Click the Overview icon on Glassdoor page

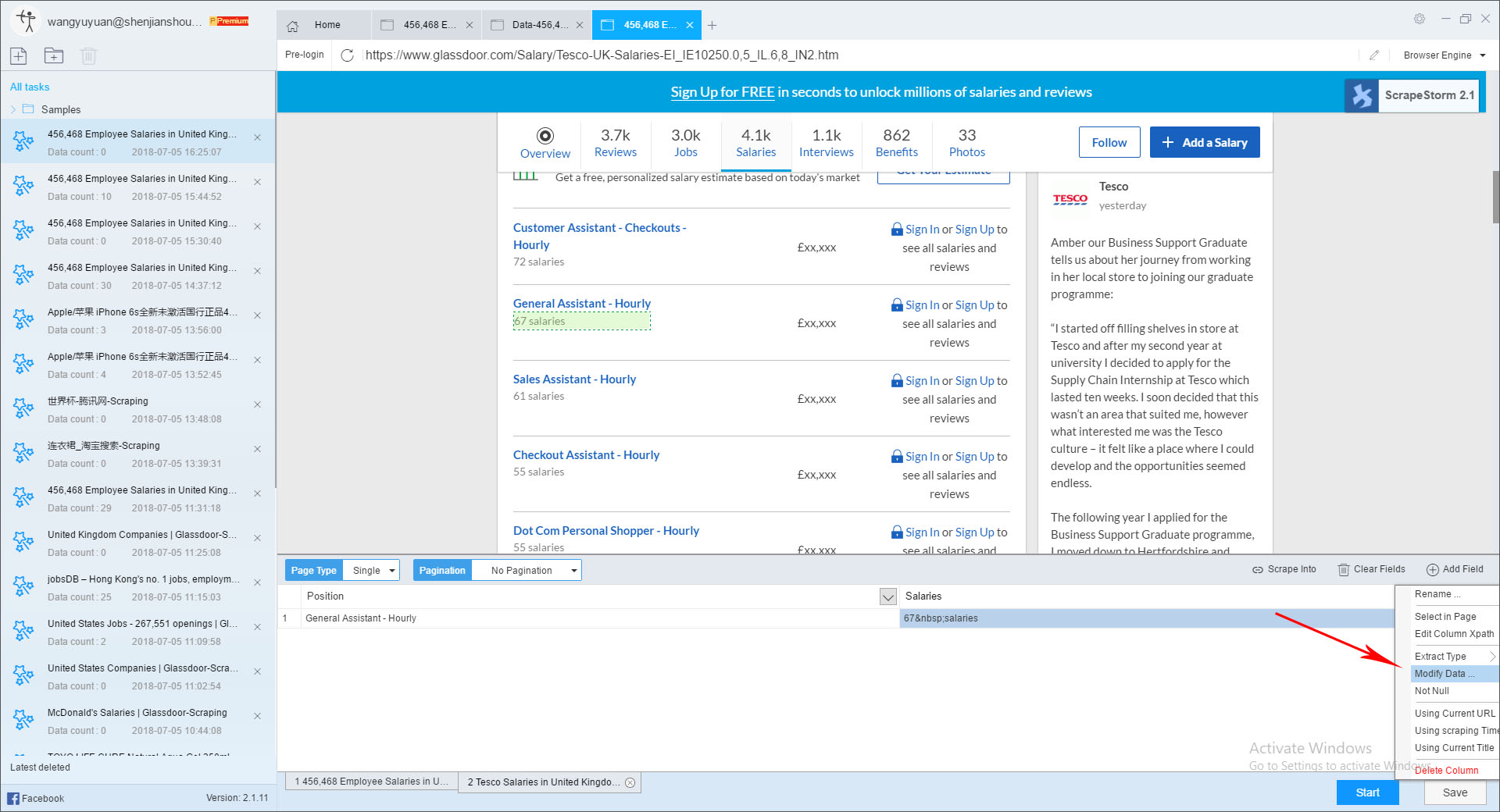pyautogui.click(x=545, y=136)
